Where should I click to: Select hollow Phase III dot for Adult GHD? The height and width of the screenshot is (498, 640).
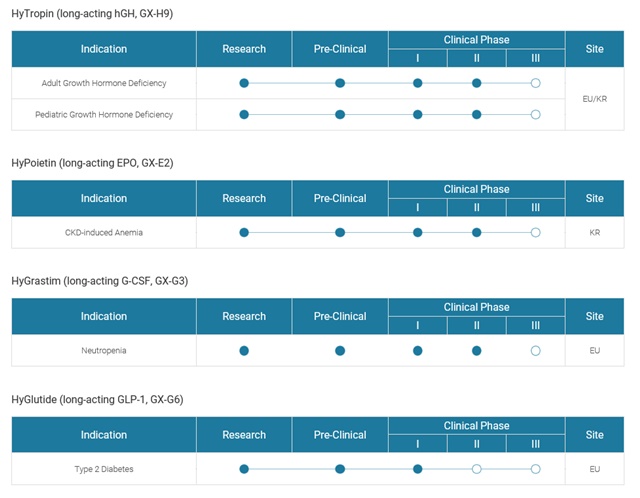(536, 83)
